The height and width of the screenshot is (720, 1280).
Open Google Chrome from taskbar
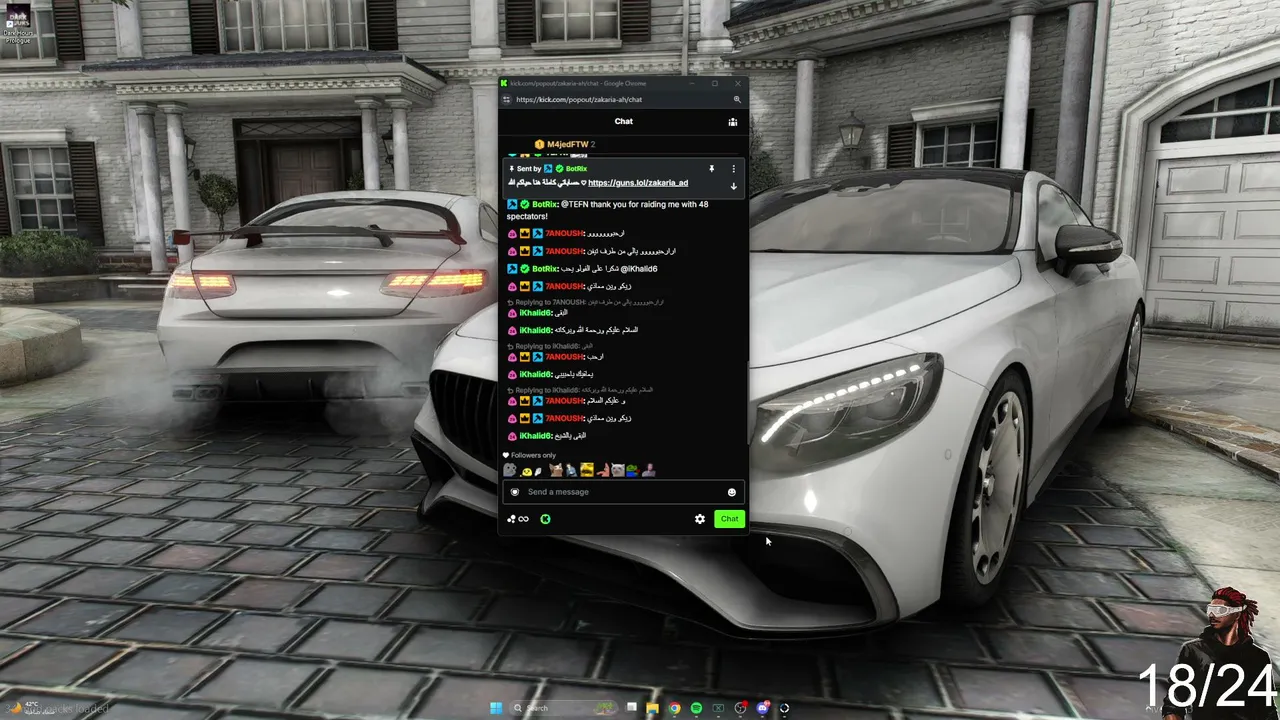click(675, 708)
